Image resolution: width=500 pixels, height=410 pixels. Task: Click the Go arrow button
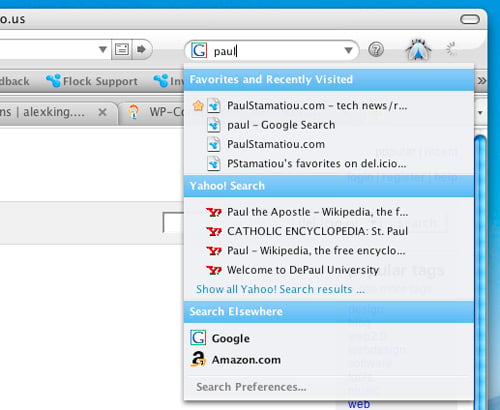click(x=142, y=50)
